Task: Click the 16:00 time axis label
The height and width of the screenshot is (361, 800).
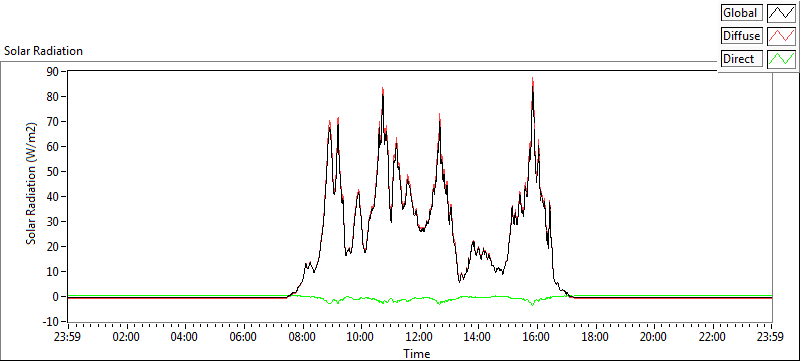Action: (x=537, y=337)
